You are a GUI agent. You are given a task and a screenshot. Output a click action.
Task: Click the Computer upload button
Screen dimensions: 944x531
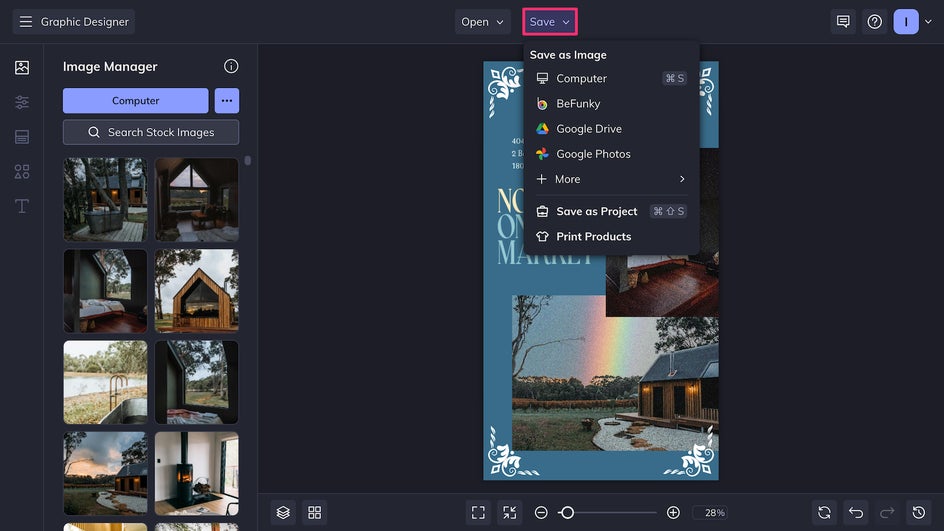[x=135, y=101]
